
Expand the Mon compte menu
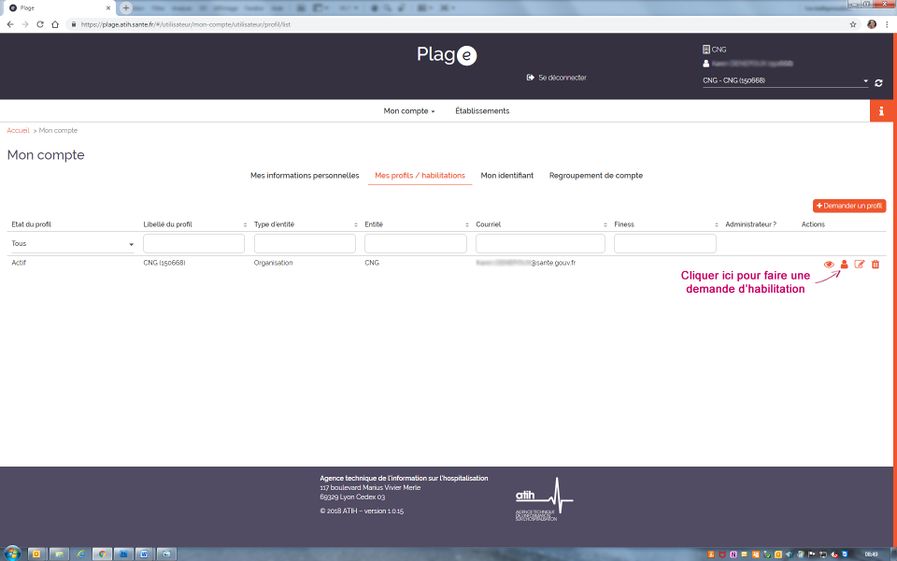point(409,111)
